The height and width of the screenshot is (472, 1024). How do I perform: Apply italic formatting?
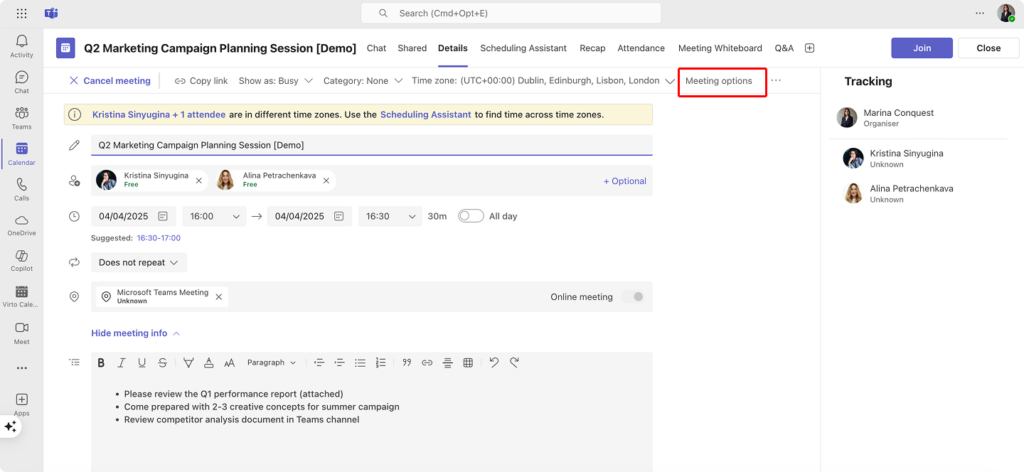pos(121,363)
